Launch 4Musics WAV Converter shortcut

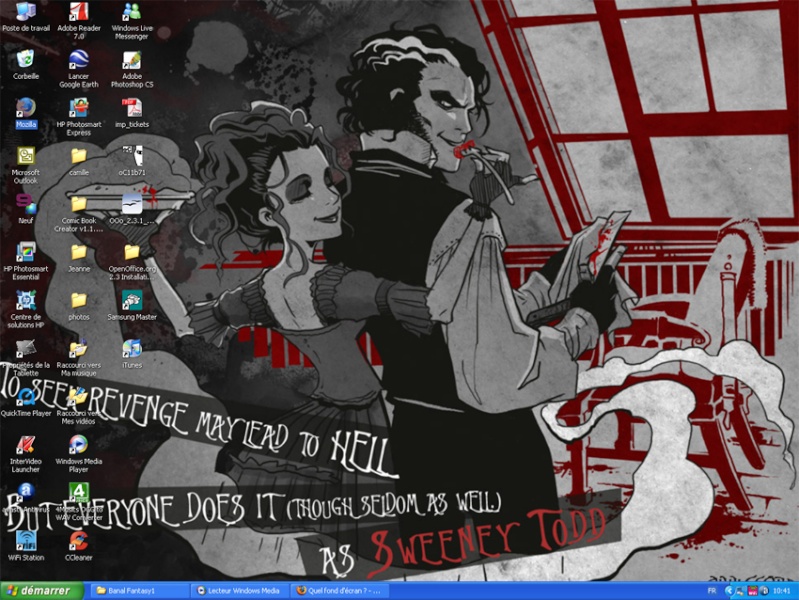[78, 502]
